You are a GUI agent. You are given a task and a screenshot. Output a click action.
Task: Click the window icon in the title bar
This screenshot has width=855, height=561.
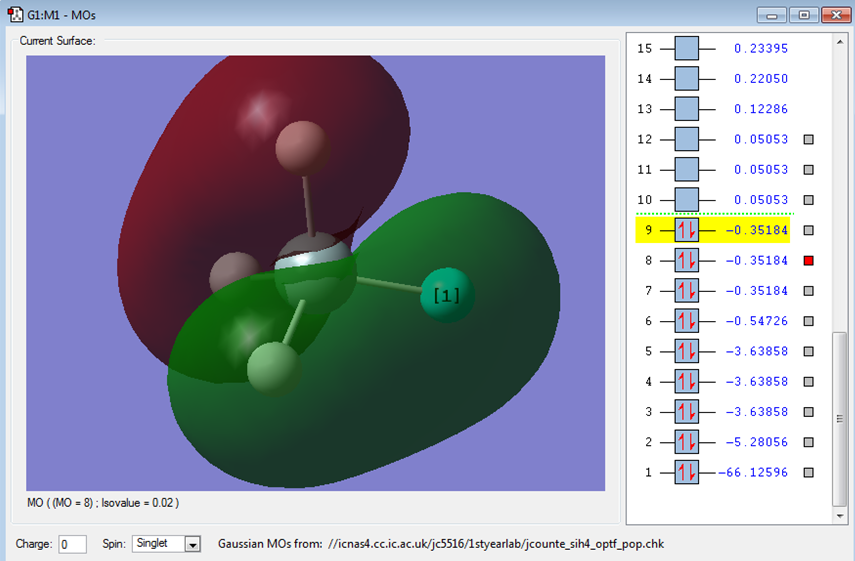[14, 15]
